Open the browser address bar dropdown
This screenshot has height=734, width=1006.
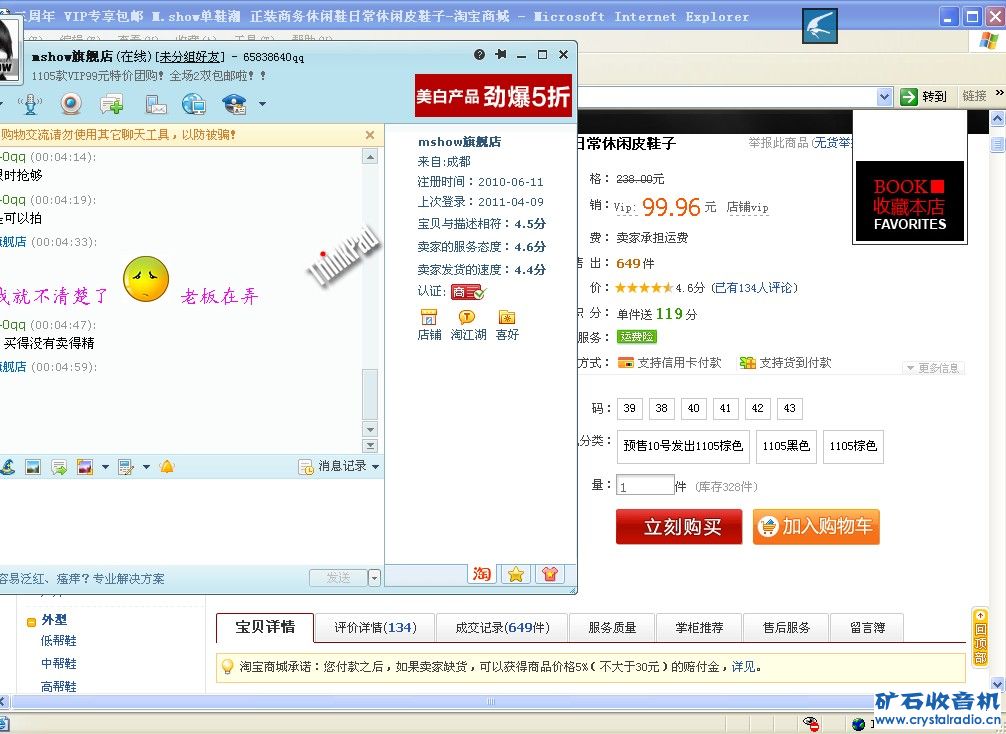click(x=884, y=97)
